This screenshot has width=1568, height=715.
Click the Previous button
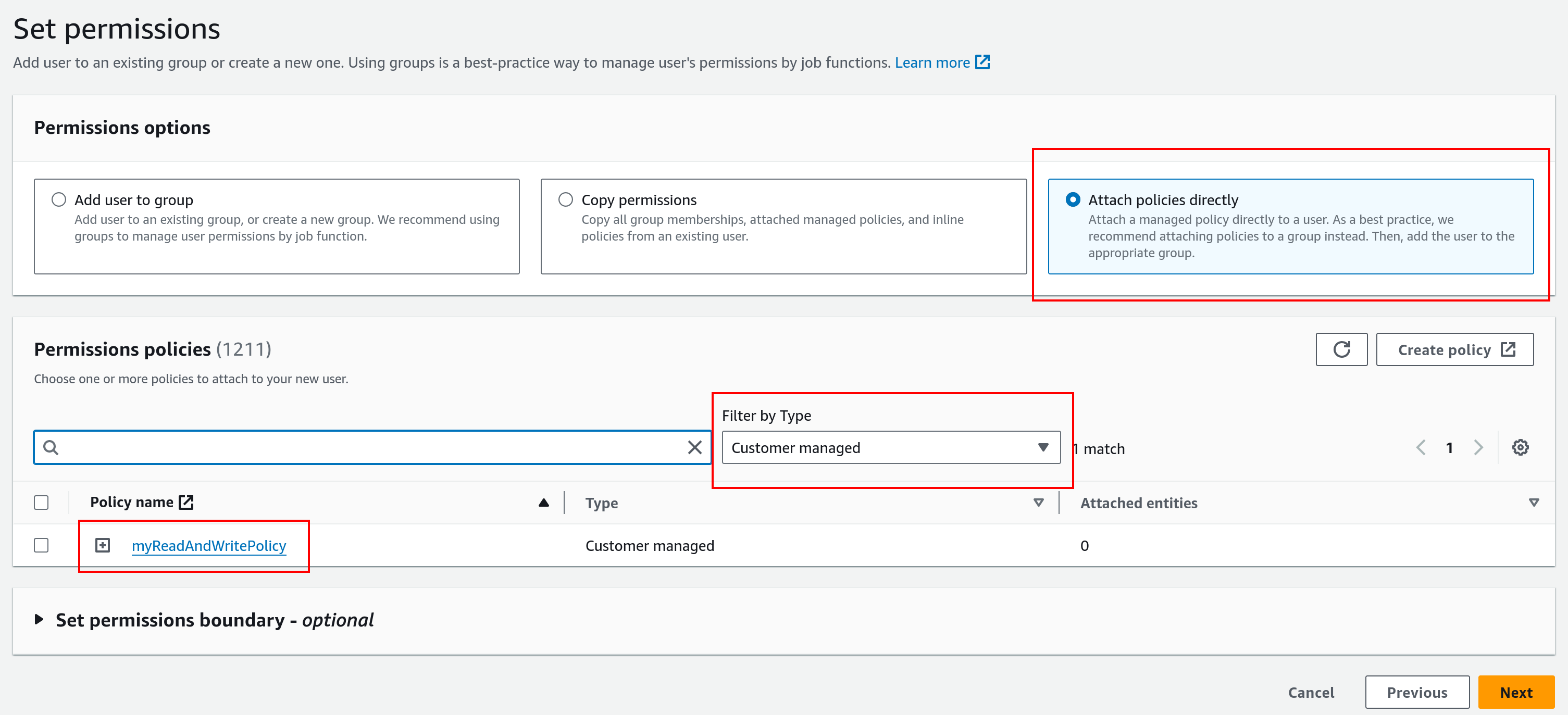[1416, 693]
